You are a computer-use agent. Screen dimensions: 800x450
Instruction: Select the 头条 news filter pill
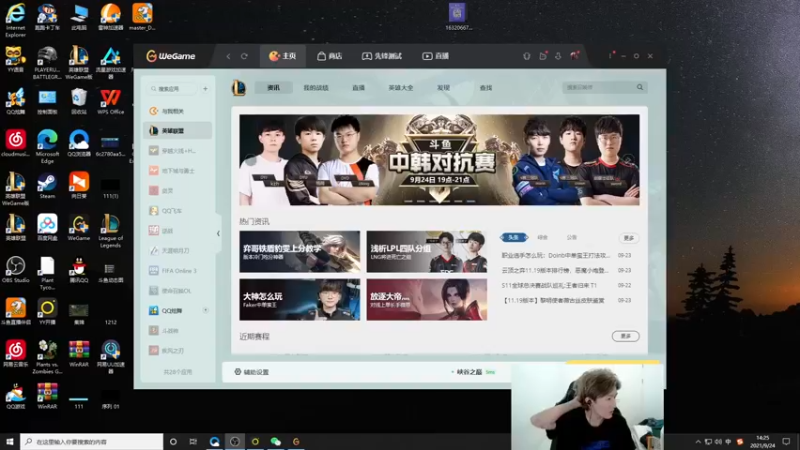coord(514,237)
